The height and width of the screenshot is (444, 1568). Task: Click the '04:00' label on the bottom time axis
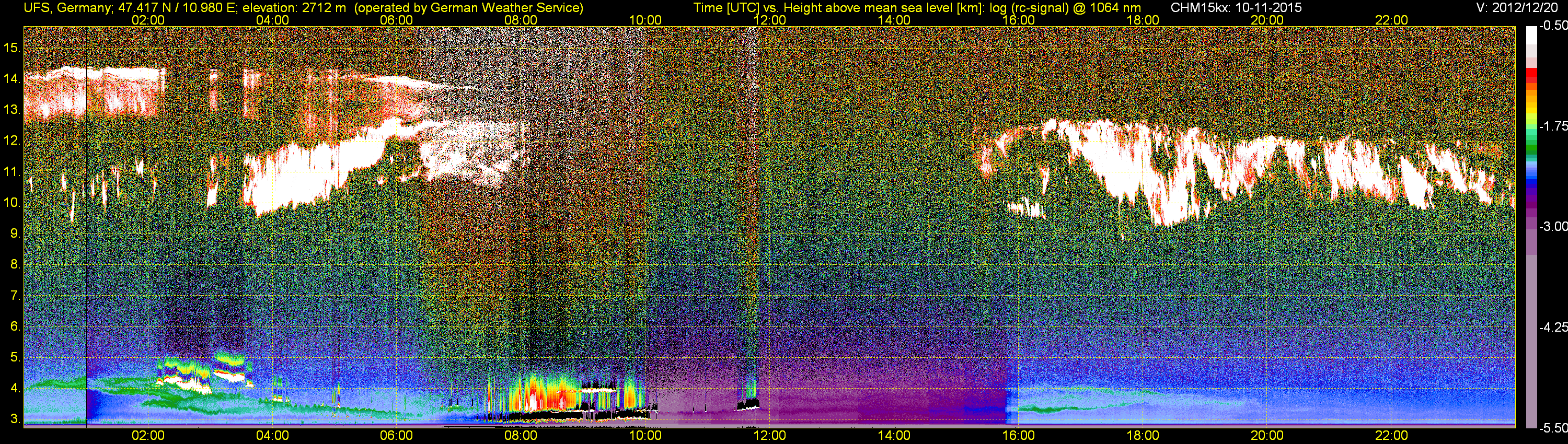[272, 436]
